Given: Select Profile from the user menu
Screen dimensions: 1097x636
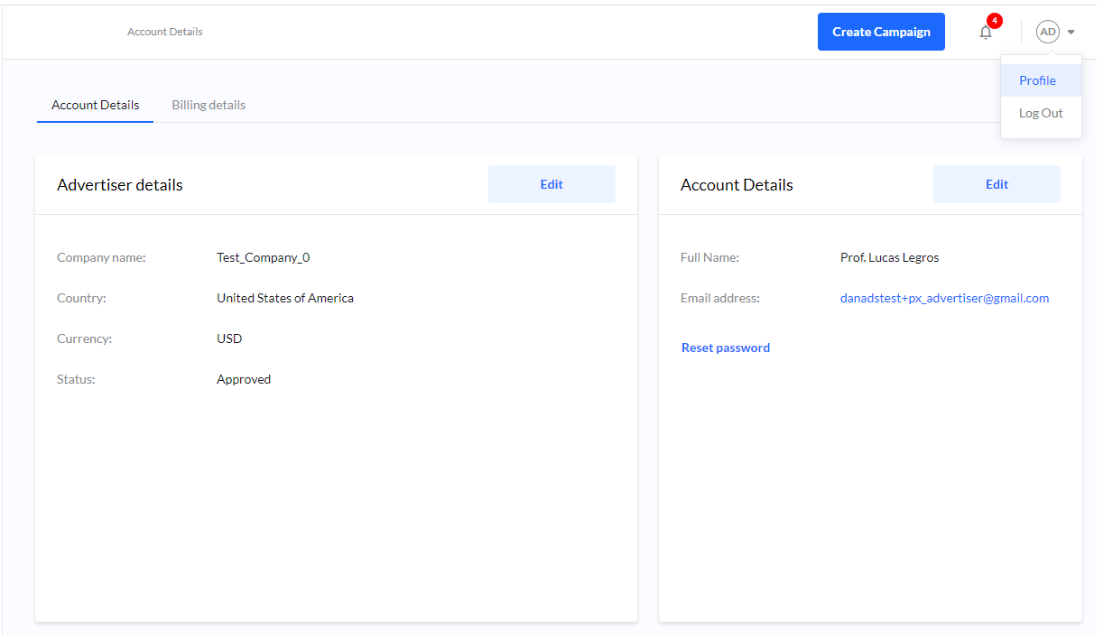Looking at the screenshot, I should (1037, 81).
